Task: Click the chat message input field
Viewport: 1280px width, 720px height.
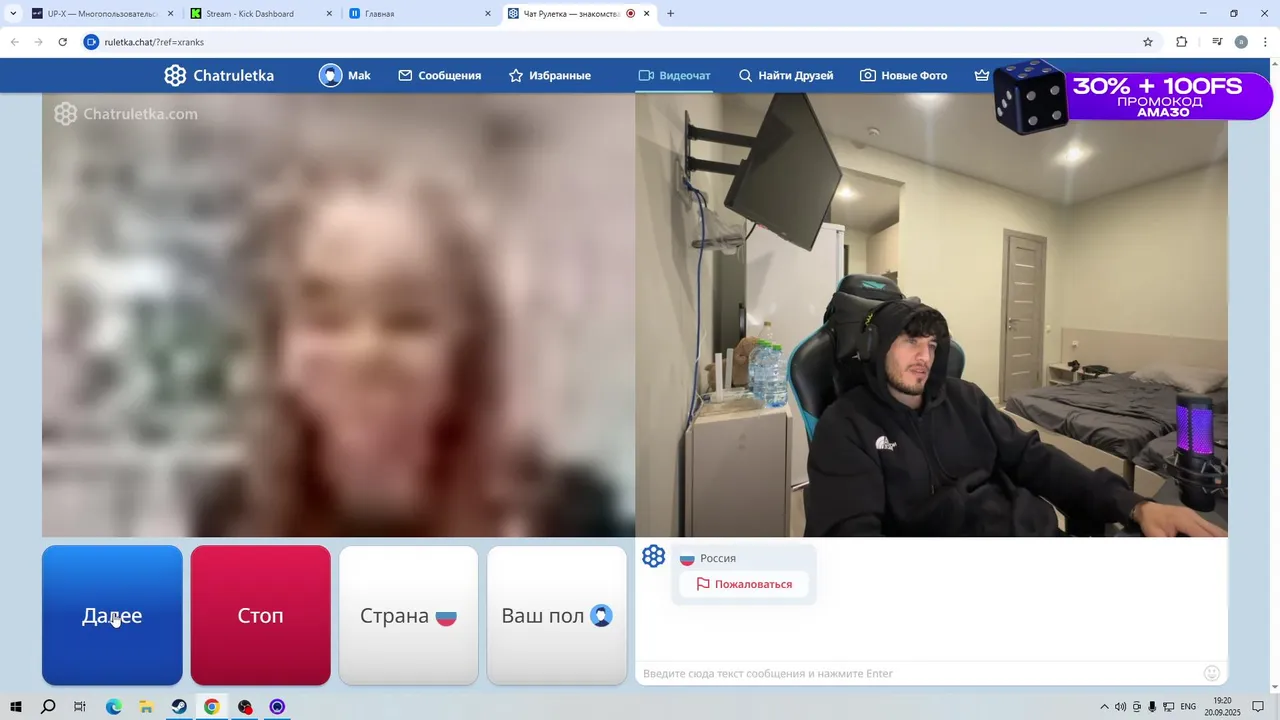Action: [918, 673]
